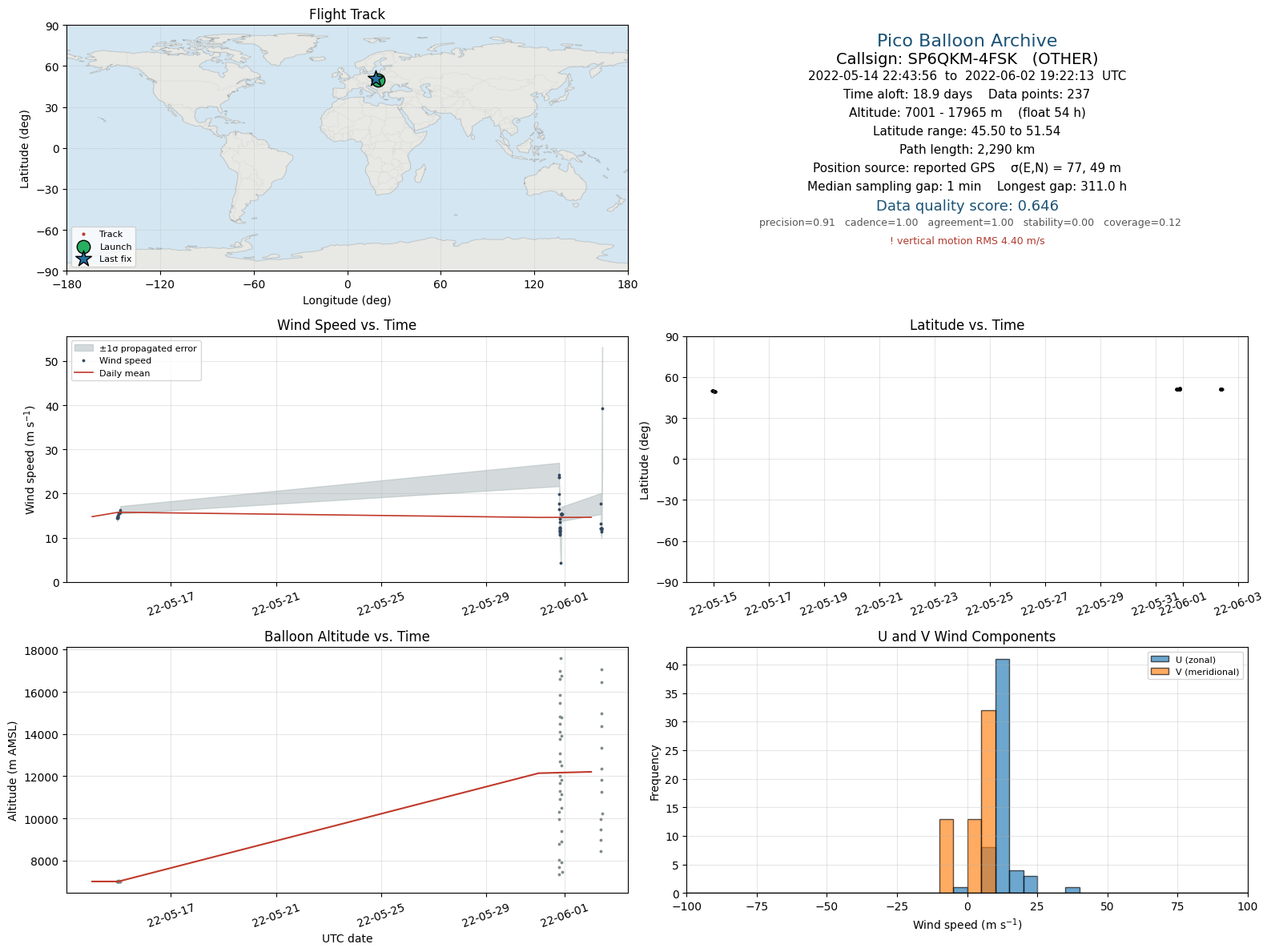Select the blue Last fix star on the world map

point(376,78)
